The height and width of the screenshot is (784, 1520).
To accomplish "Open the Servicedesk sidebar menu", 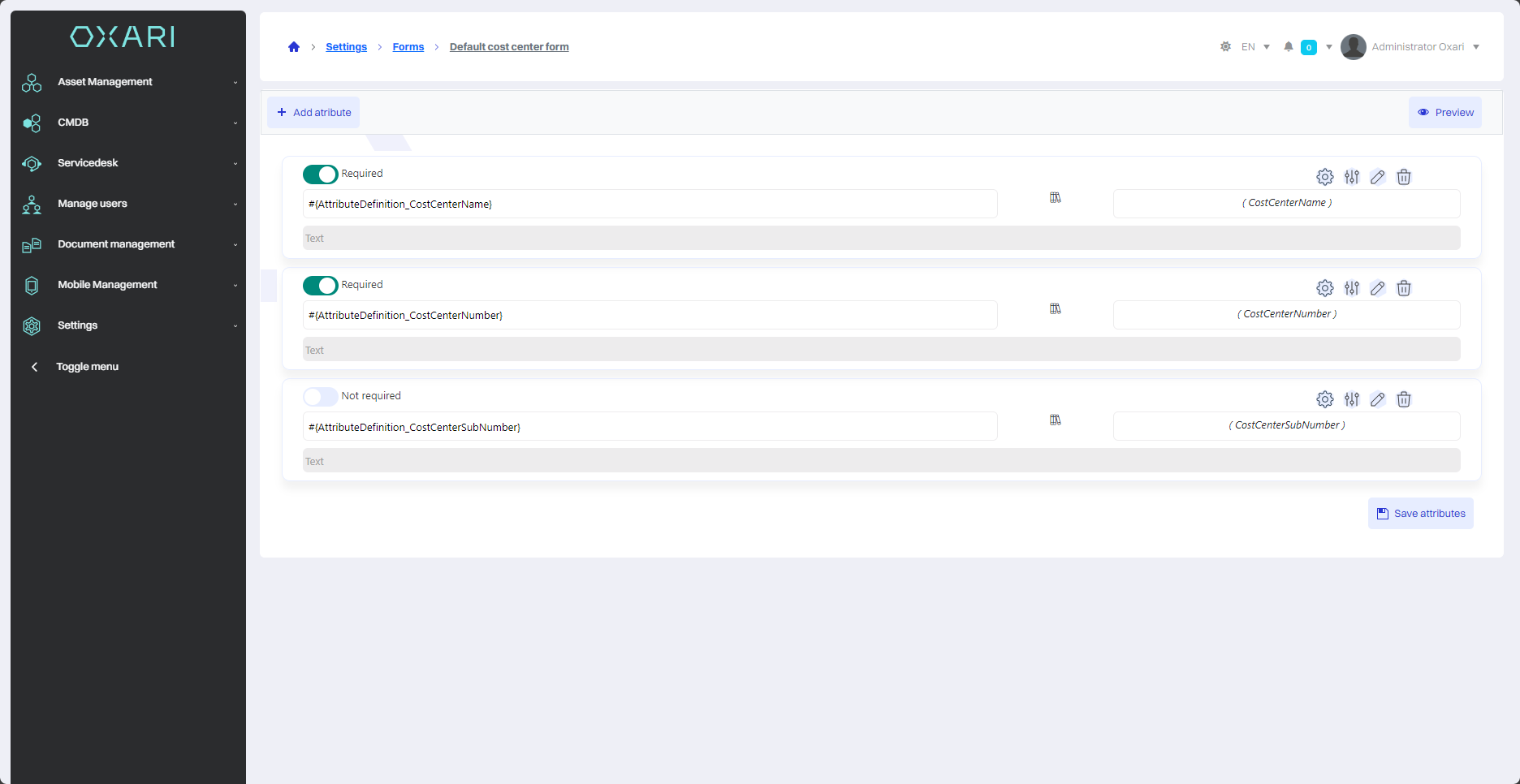I will click(x=128, y=163).
